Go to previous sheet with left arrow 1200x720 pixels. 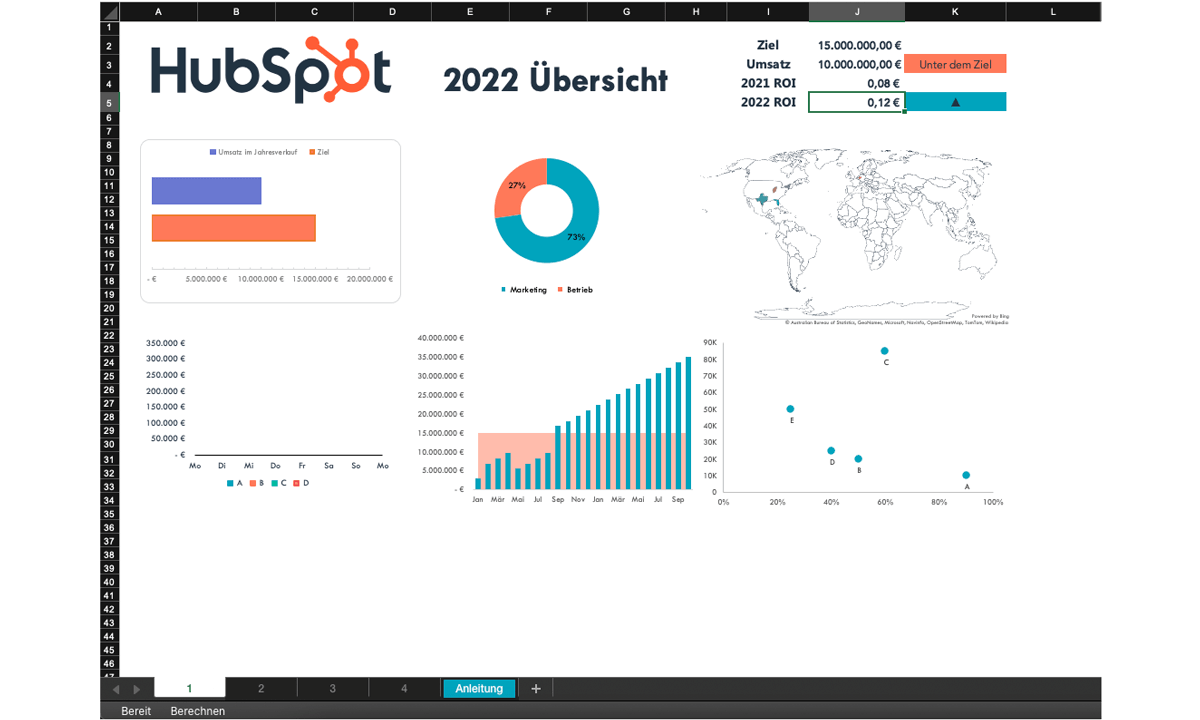[116, 689]
